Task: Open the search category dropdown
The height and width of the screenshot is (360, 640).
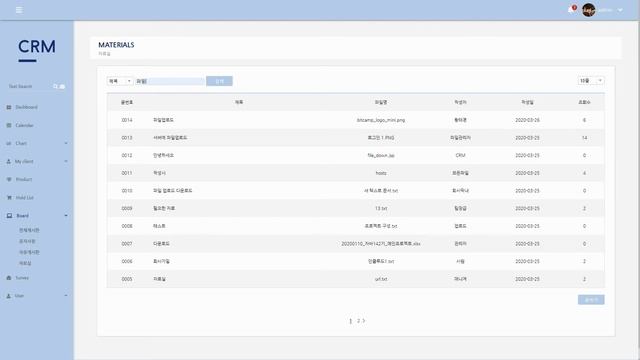Action: 120,81
